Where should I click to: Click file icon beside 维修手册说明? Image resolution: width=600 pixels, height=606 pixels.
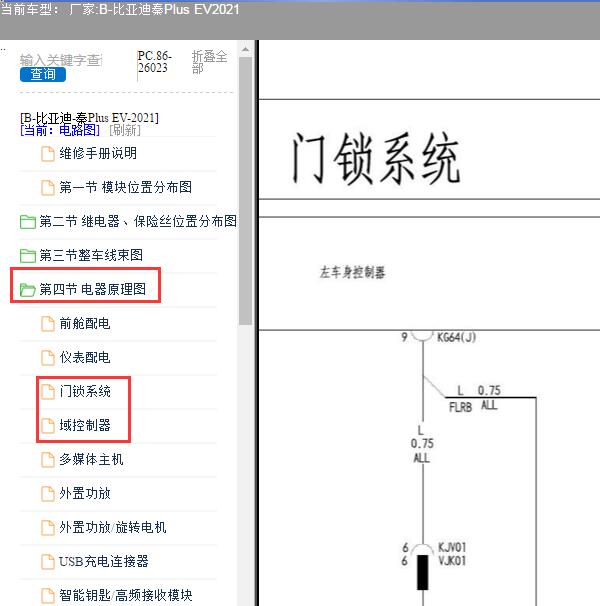[x=48, y=154]
